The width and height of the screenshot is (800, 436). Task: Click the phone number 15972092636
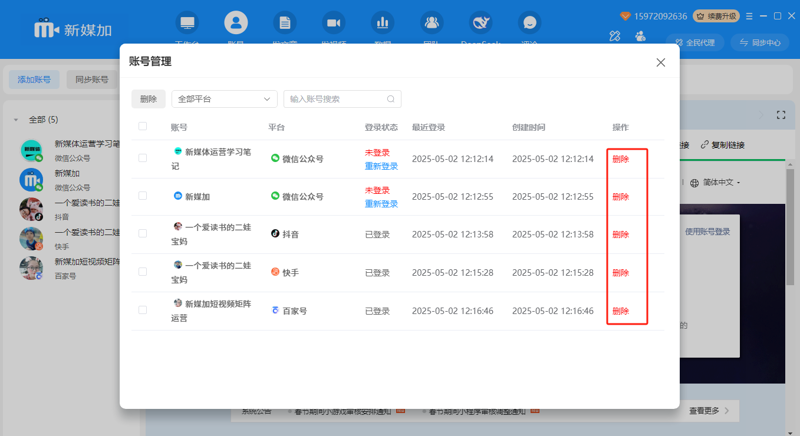tap(660, 16)
